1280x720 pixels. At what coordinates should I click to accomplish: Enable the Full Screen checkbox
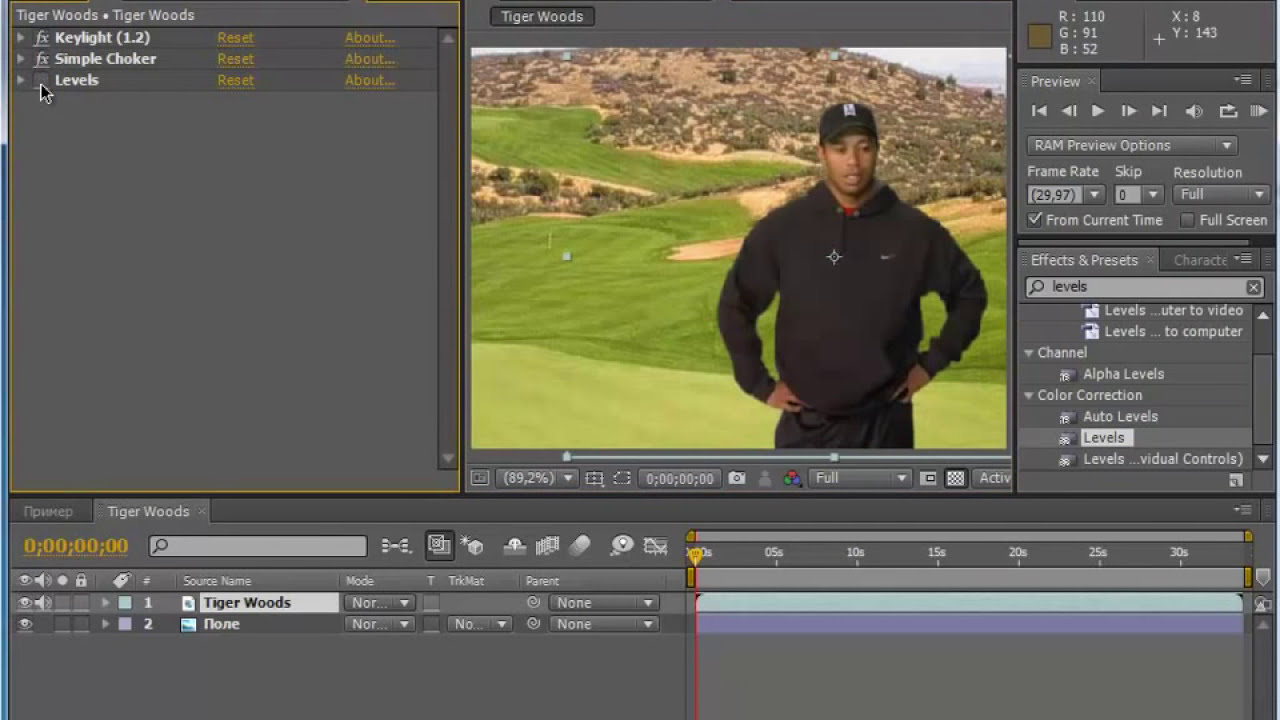(x=1187, y=220)
